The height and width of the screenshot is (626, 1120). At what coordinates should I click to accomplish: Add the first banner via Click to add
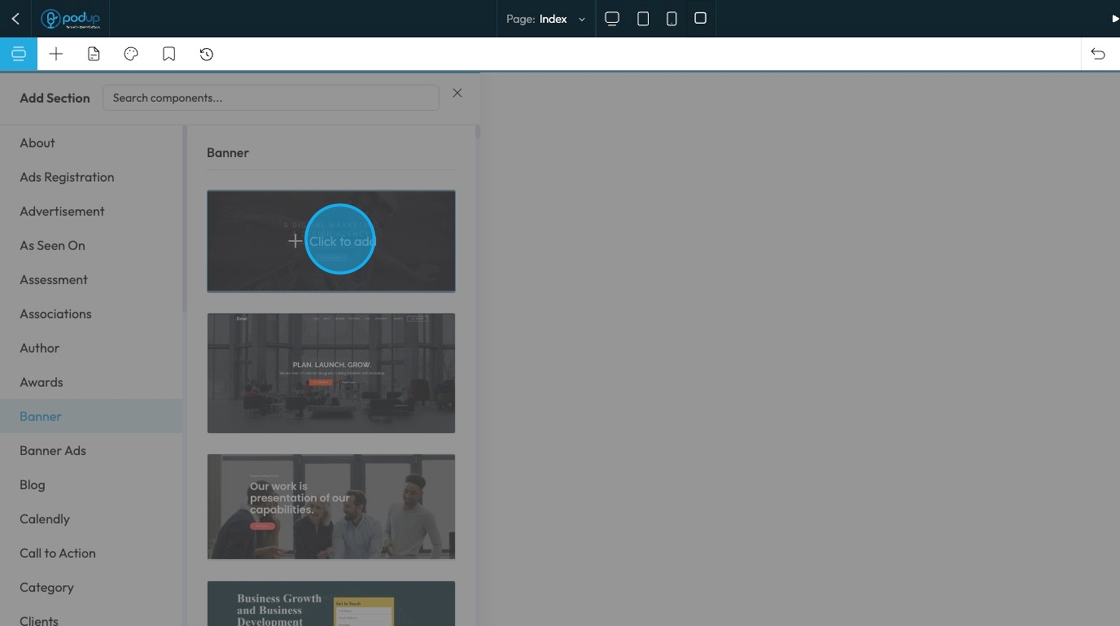point(331,241)
